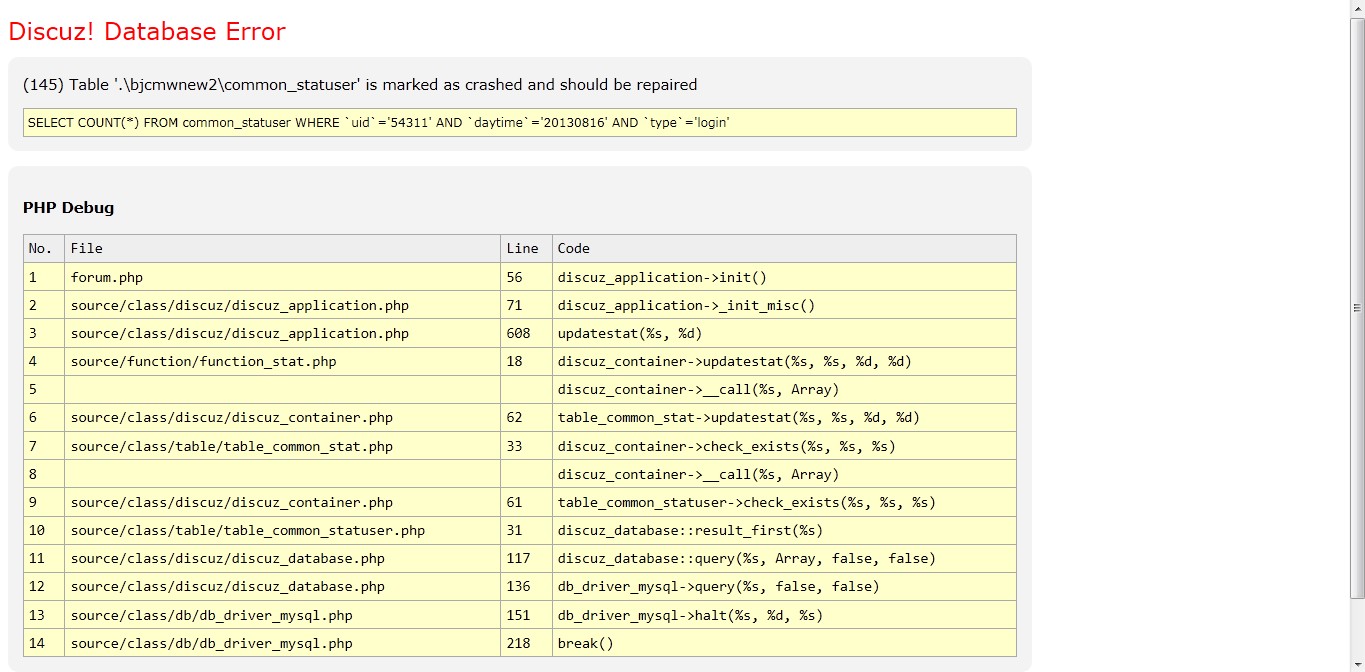The width and height of the screenshot is (1365, 672).
Task: Click "discuz_container->updatestat" code cell
Action: click(784, 361)
